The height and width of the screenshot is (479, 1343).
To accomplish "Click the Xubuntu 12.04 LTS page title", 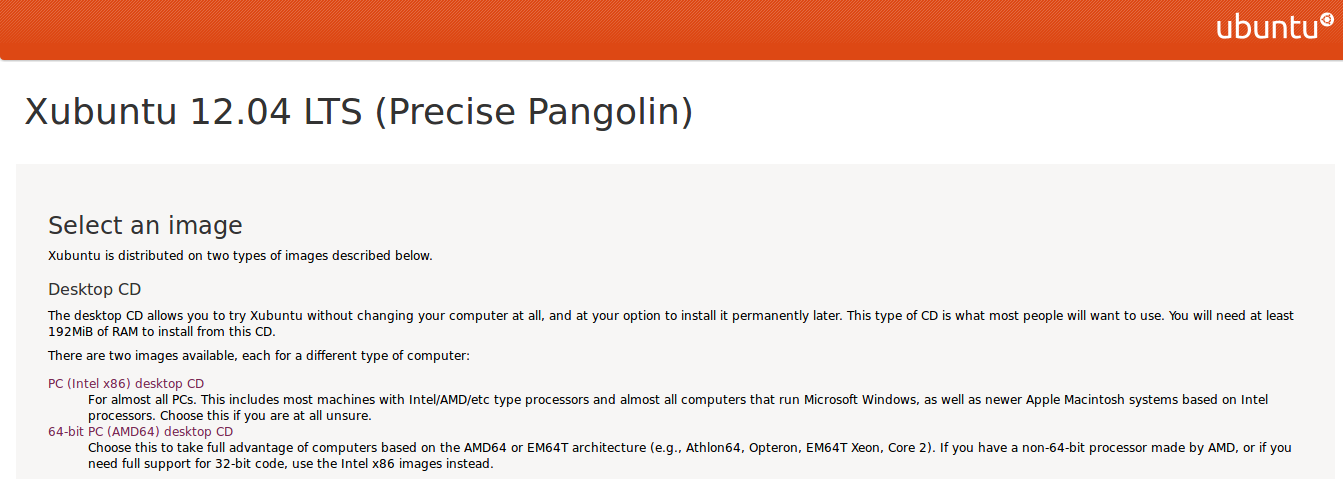I will coord(358,111).
